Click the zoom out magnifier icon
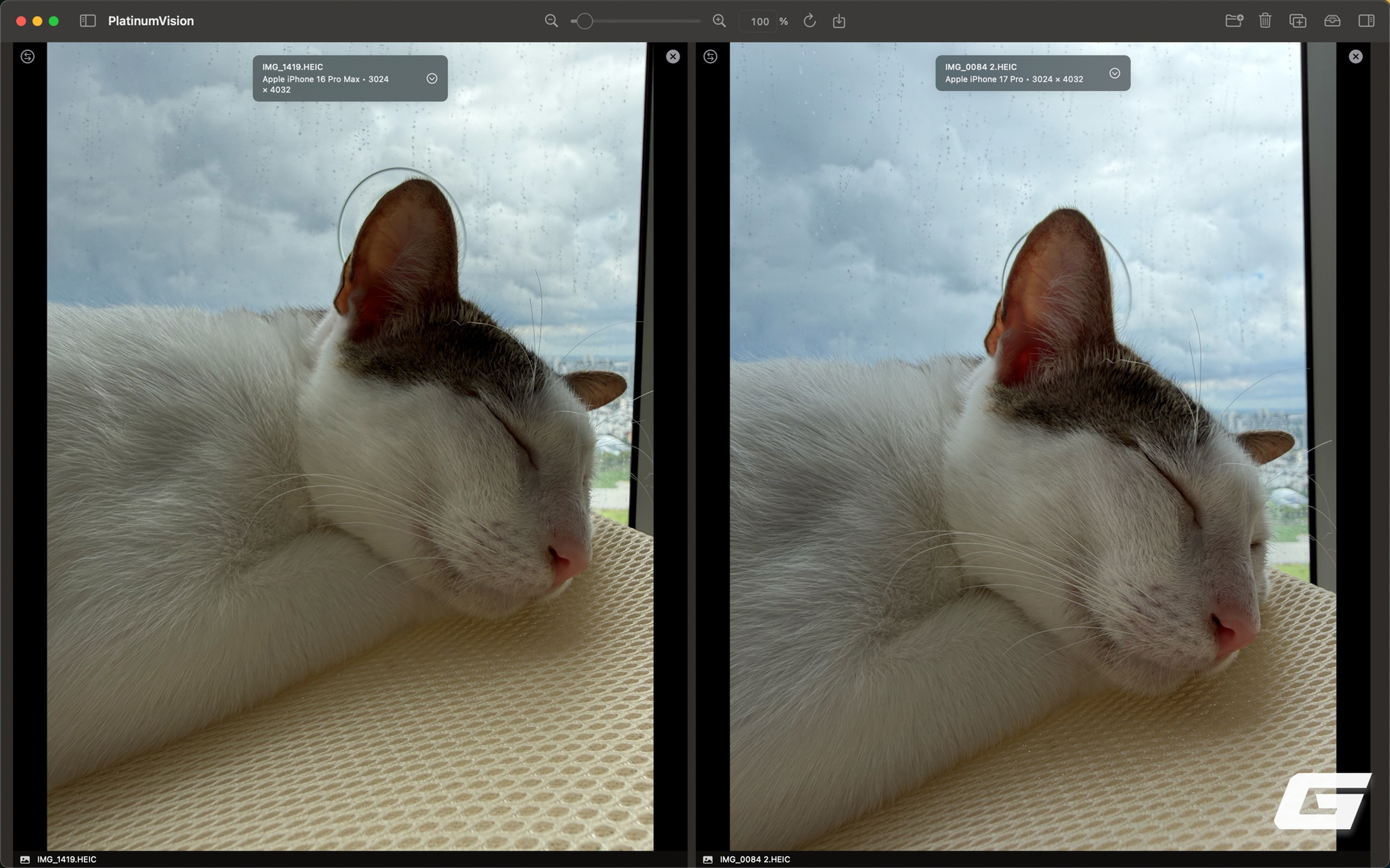The image size is (1390, 868). click(x=551, y=21)
